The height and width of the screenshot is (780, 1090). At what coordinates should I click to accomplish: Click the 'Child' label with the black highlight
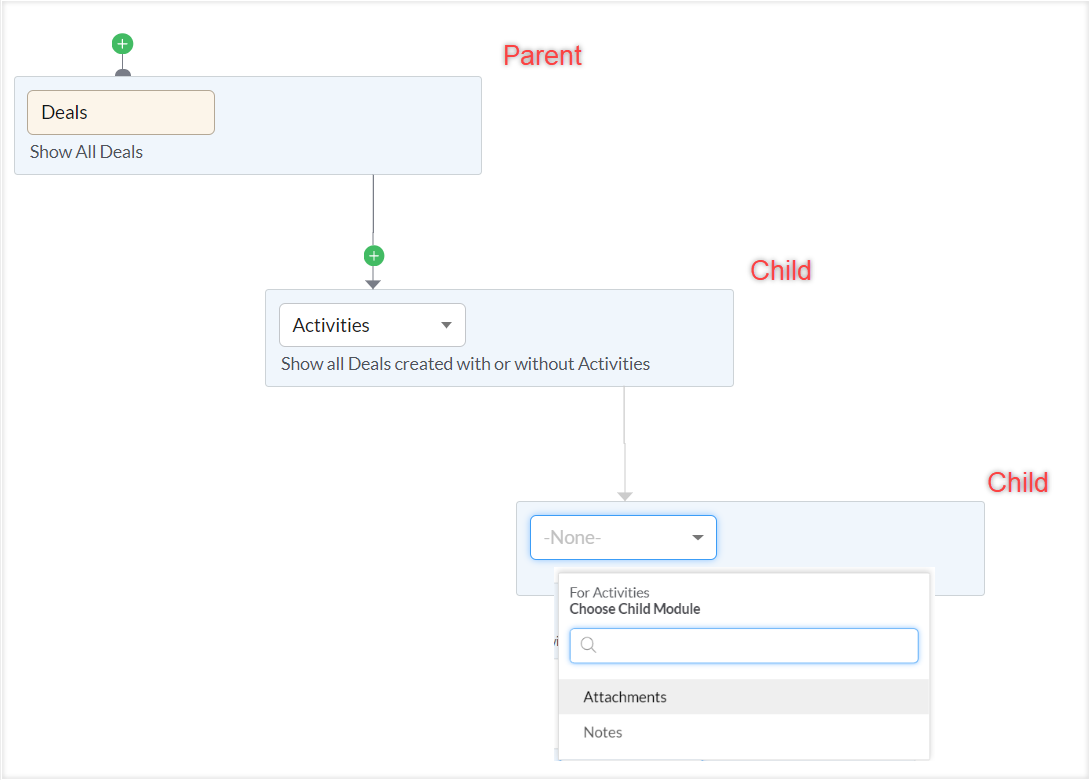pos(1018,483)
